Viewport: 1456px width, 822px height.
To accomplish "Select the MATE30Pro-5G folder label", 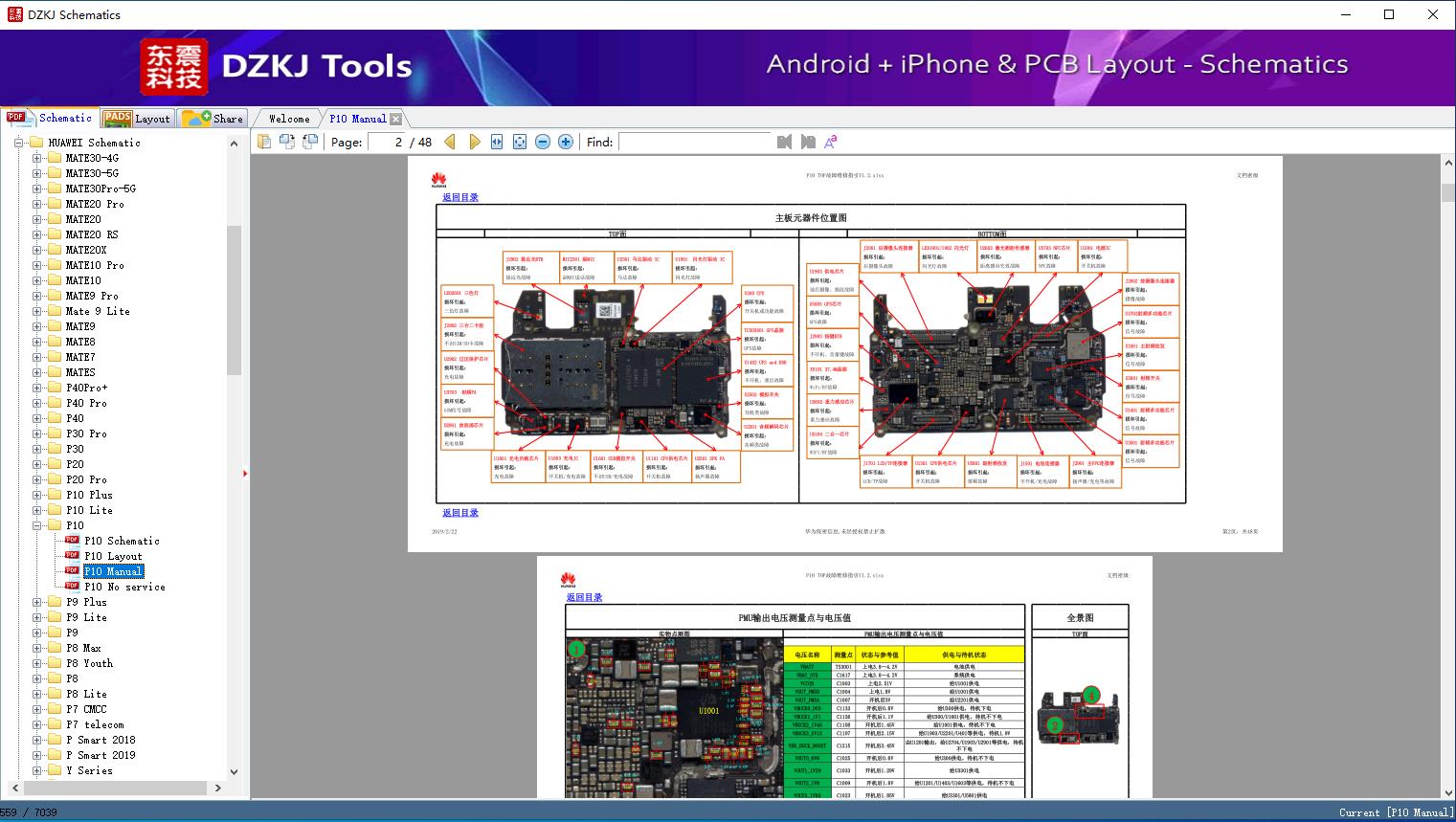I will [101, 189].
